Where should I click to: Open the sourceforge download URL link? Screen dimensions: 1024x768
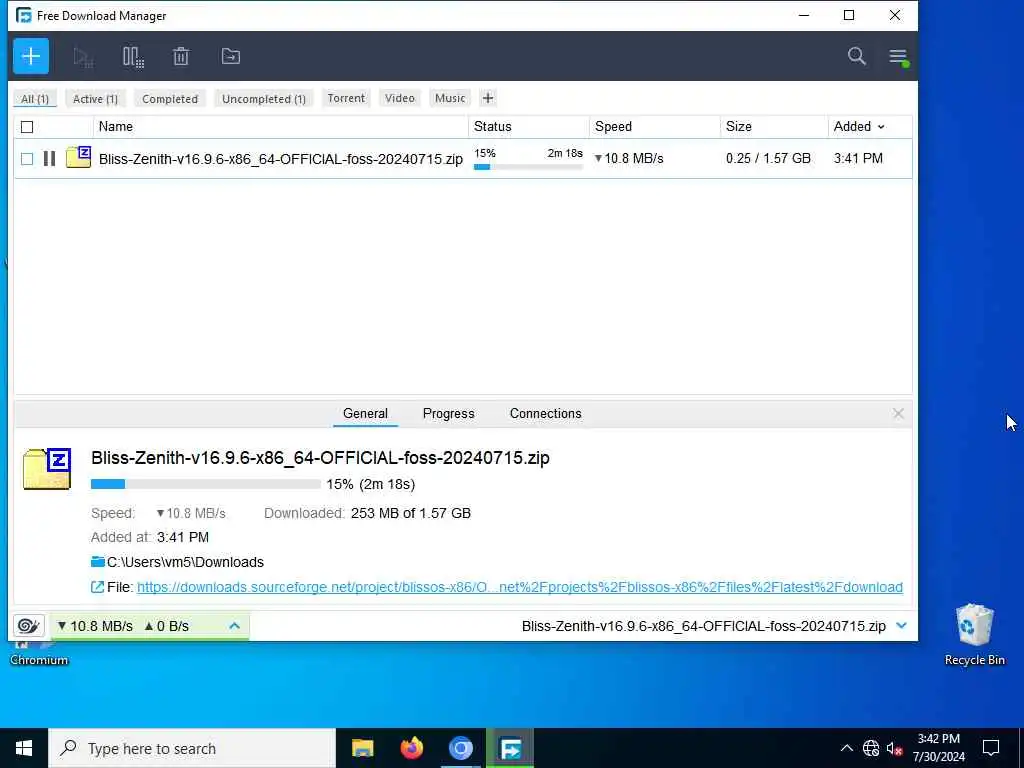(x=520, y=587)
